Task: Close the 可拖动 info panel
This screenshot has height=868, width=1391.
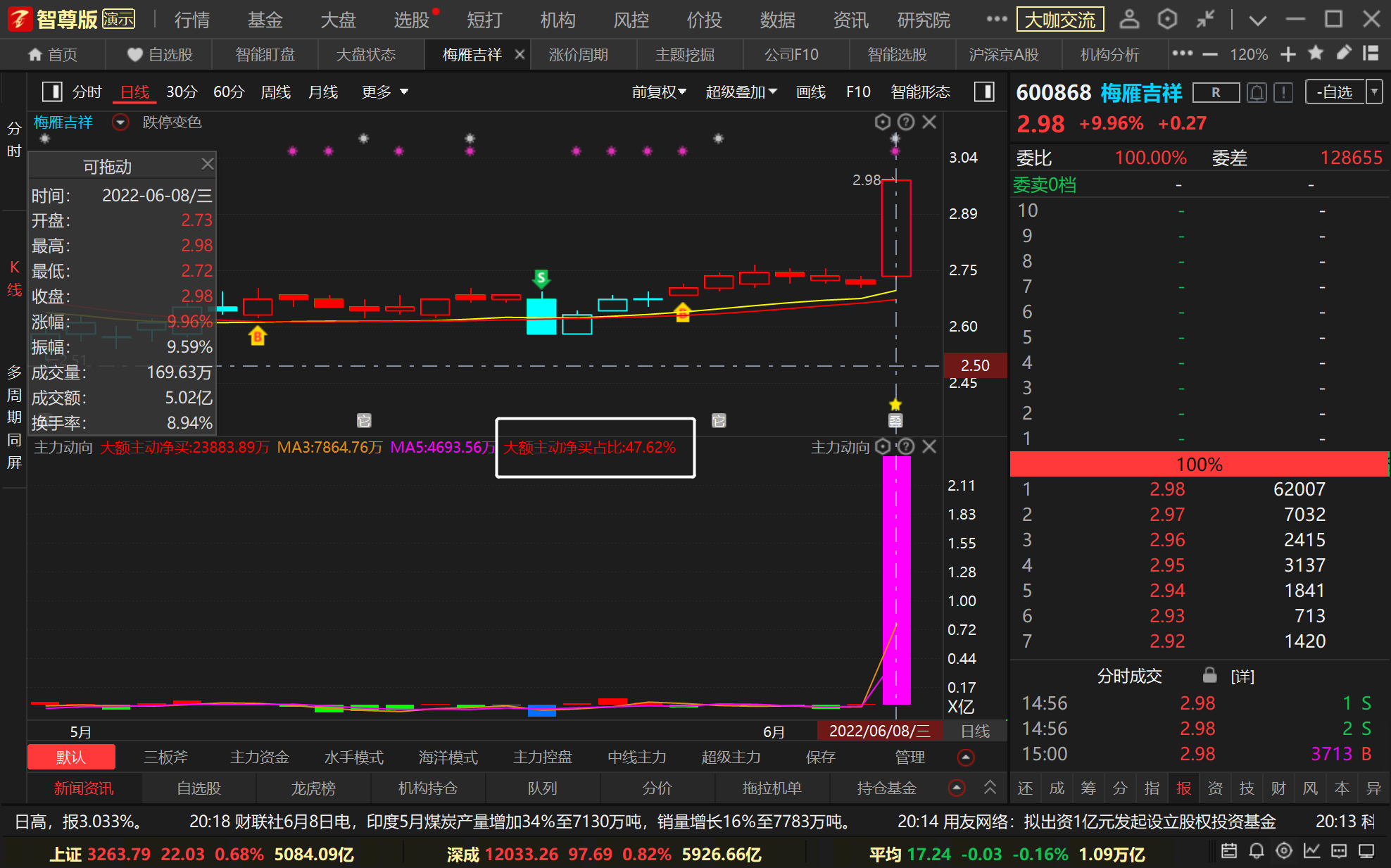Action: (x=207, y=164)
